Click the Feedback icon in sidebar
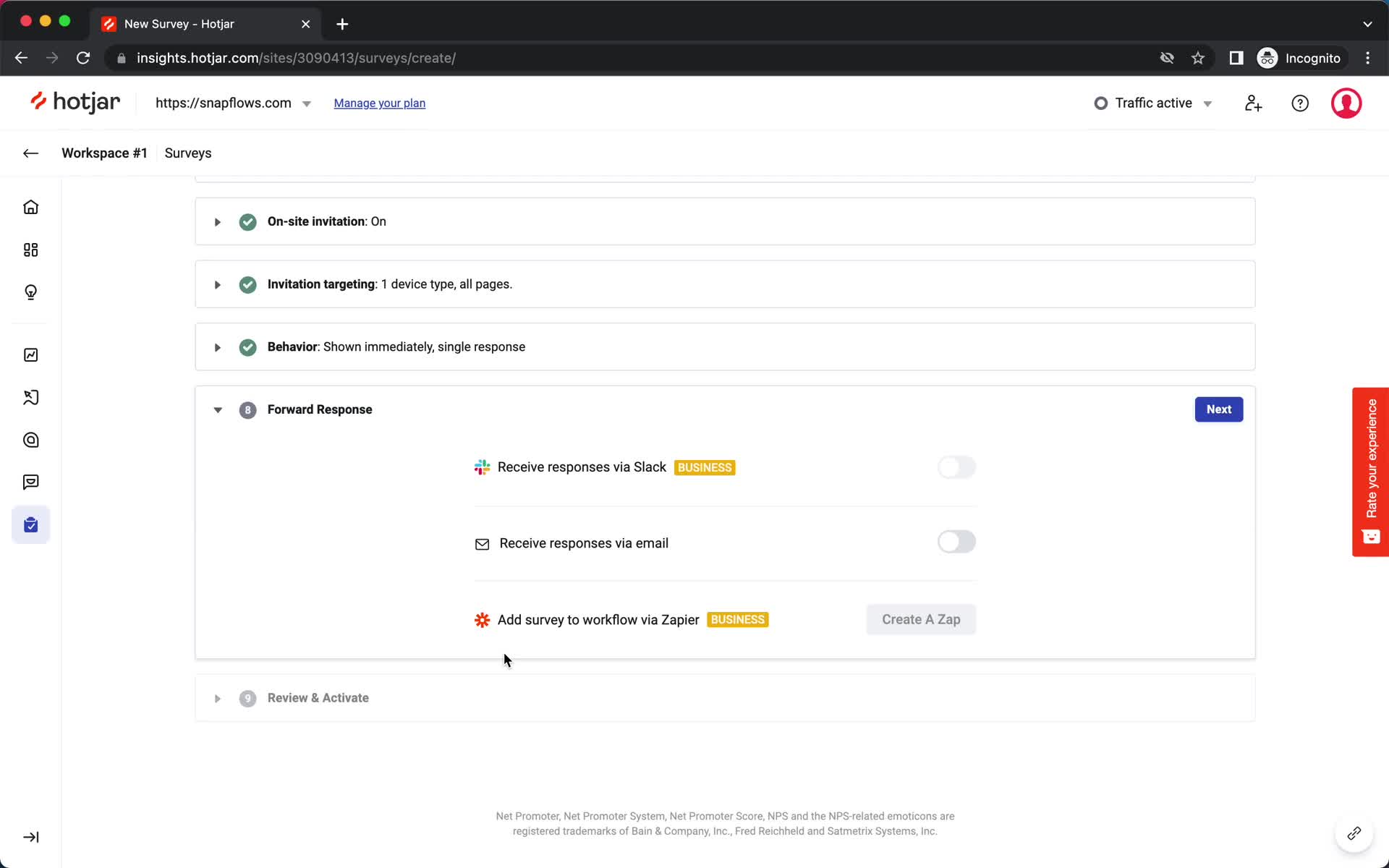Image resolution: width=1389 pixels, height=868 pixels. tap(30, 482)
